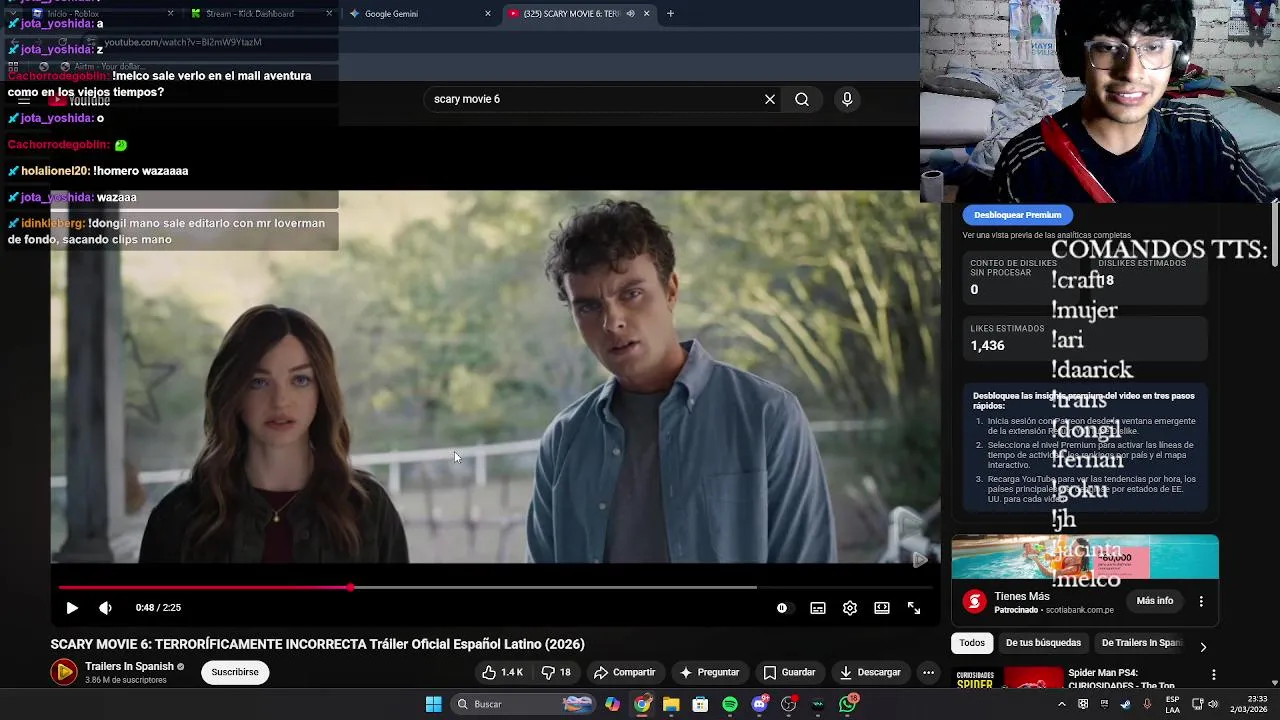The image size is (1280, 720).
Task: Open Spotify from the taskbar
Action: click(730, 704)
